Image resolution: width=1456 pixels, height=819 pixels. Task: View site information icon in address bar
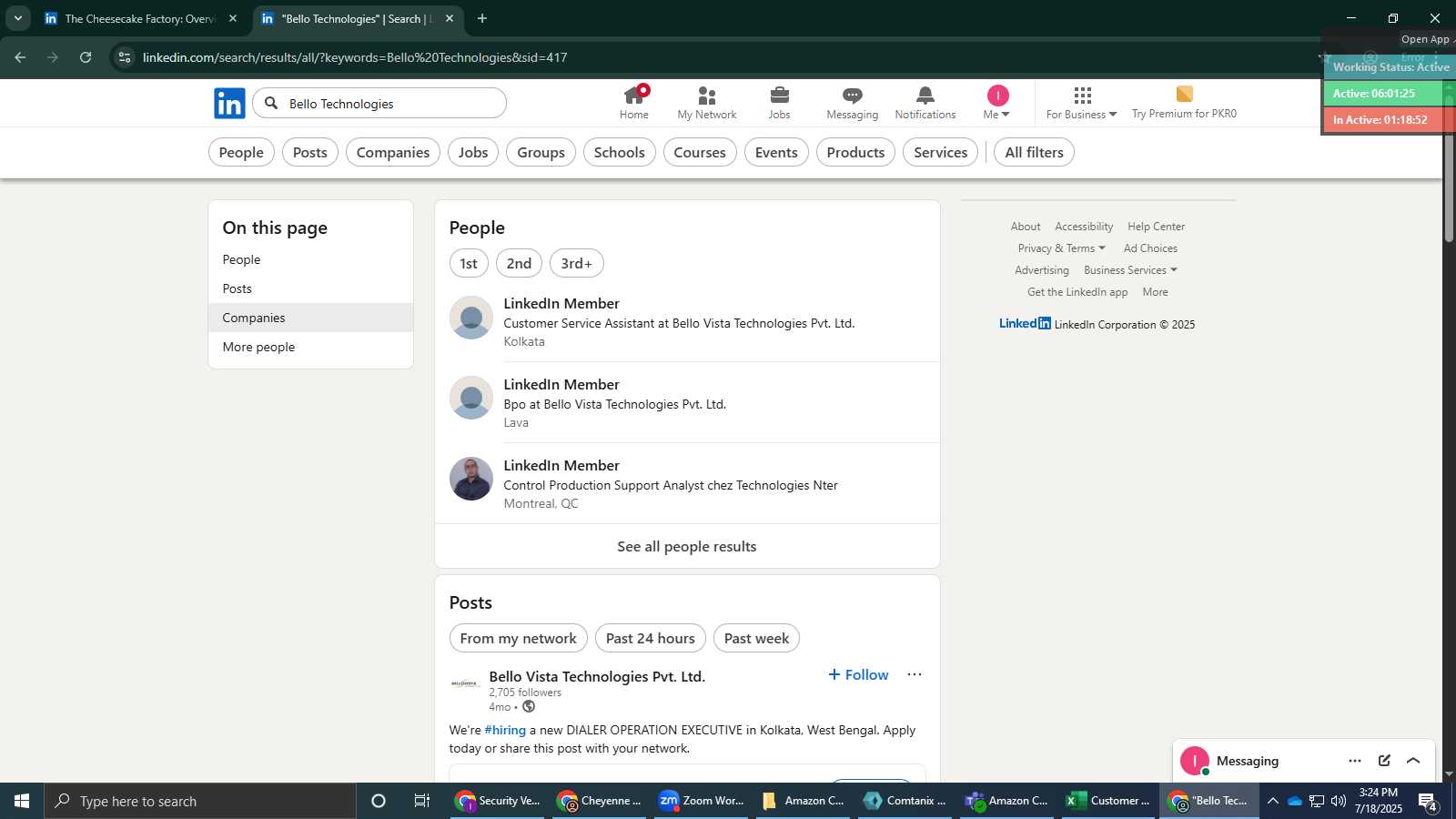125,57
